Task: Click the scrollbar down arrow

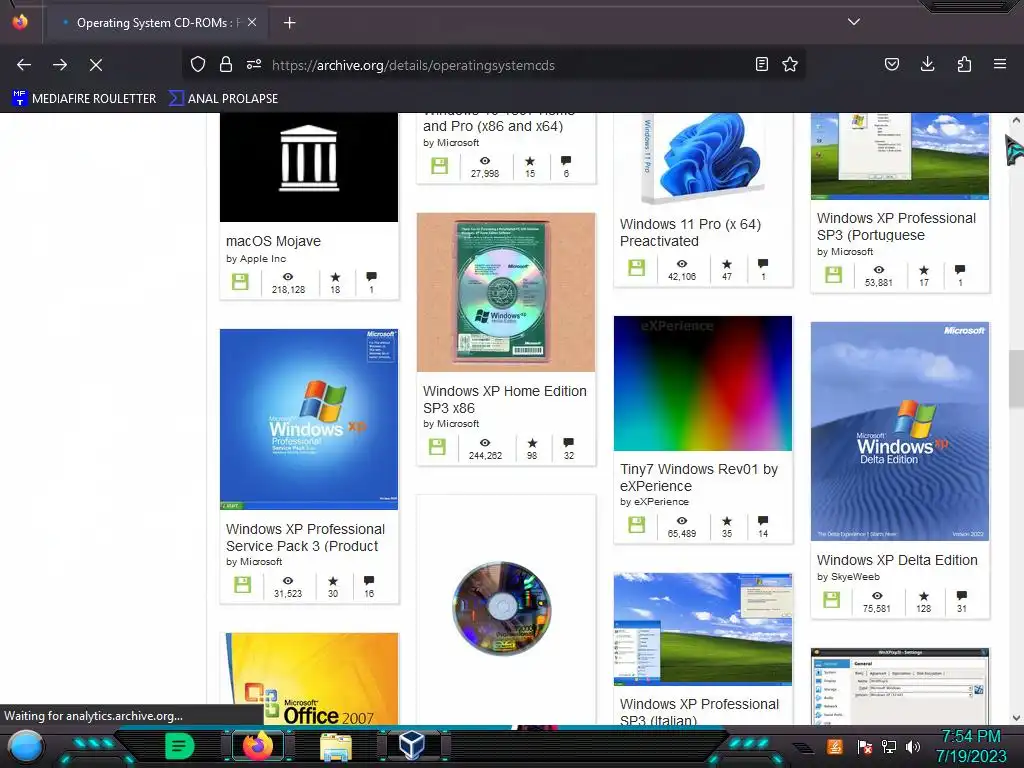Action: (x=1016, y=718)
